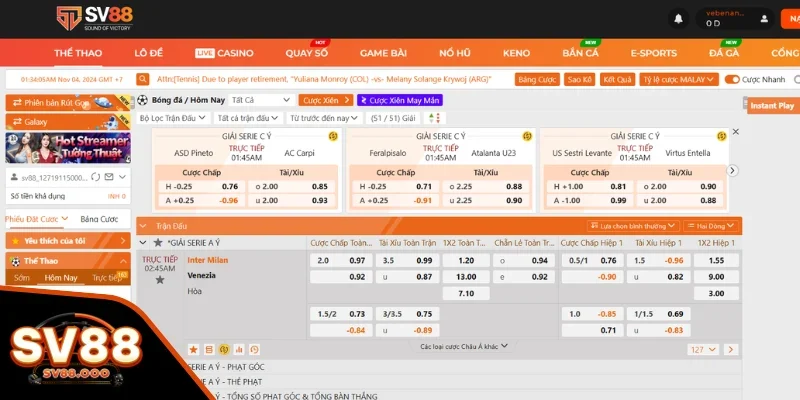This screenshot has height=400, width=800.
Task: Click the soccer ball icon beside Bóng đá
Action: tap(142, 100)
